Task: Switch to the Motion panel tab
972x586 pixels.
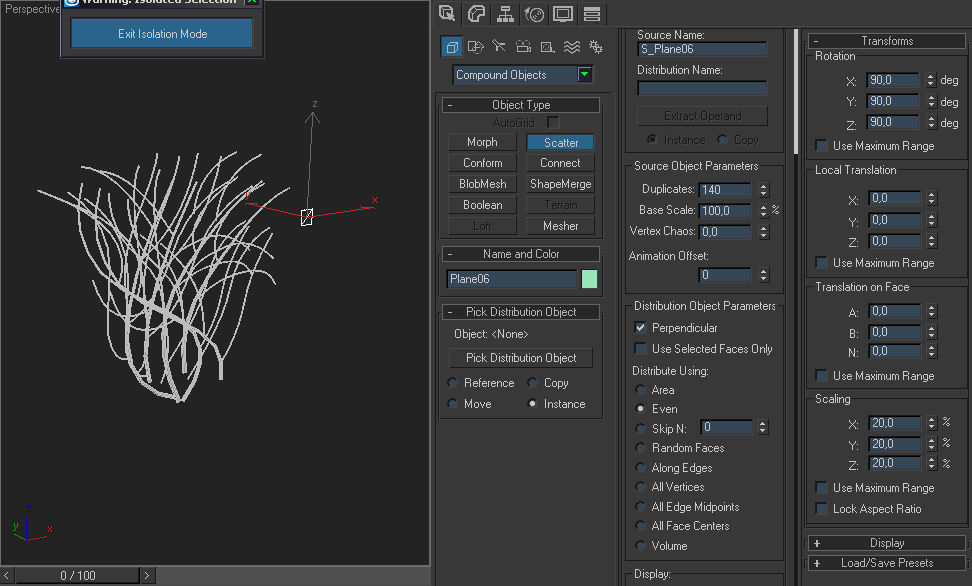Action: tap(534, 14)
